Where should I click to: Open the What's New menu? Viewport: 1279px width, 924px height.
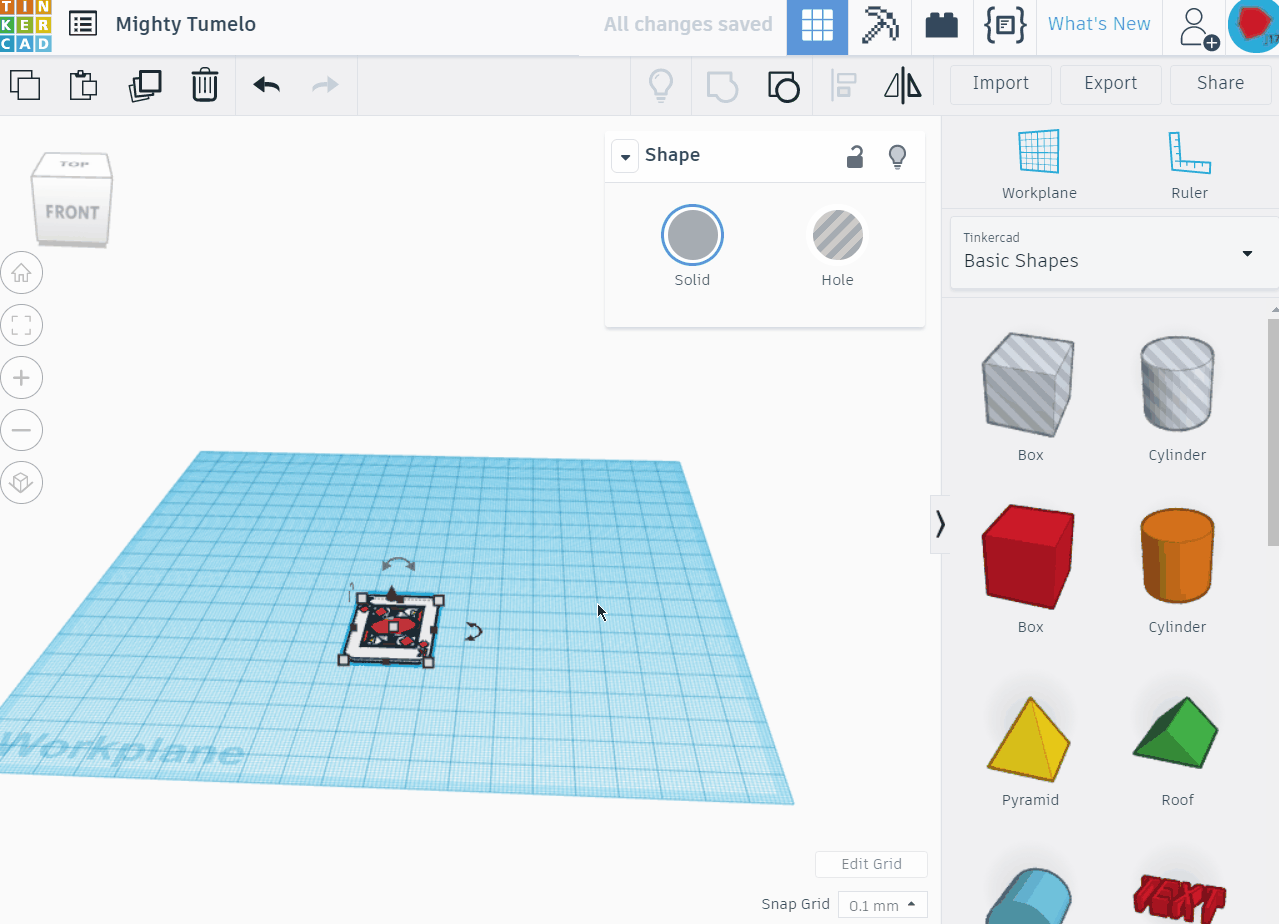click(x=1098, y=24)
